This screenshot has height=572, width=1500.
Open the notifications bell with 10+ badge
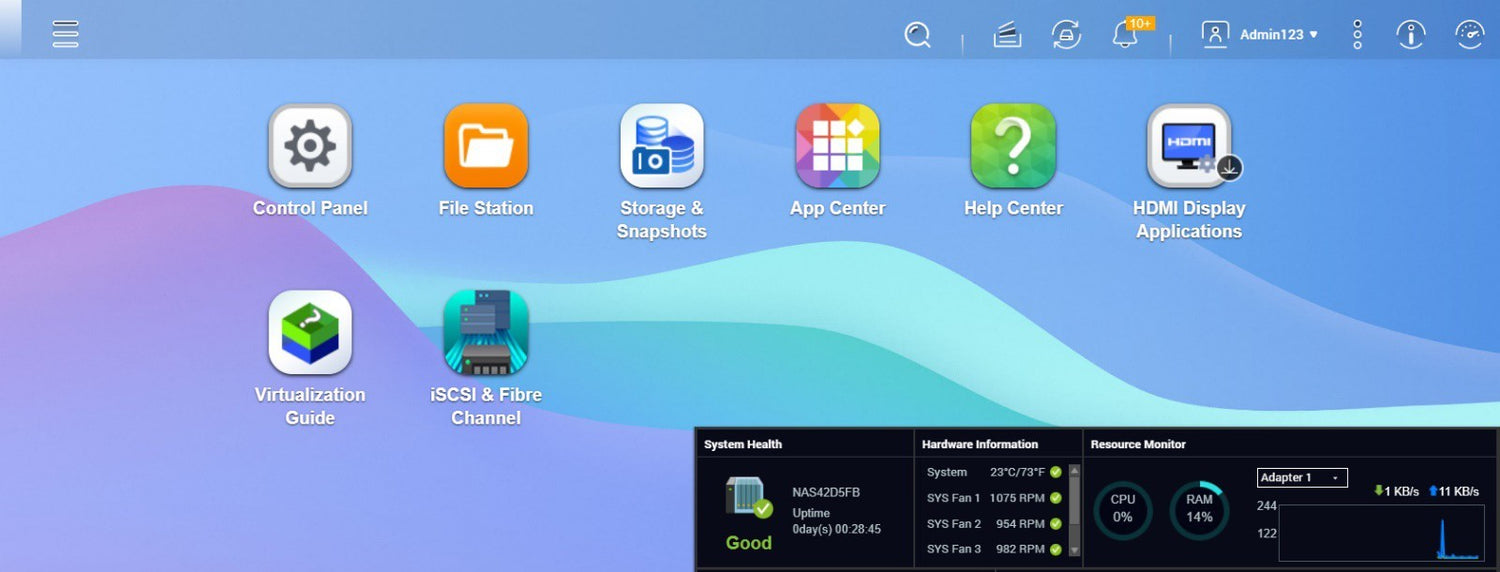point(1126,35)
